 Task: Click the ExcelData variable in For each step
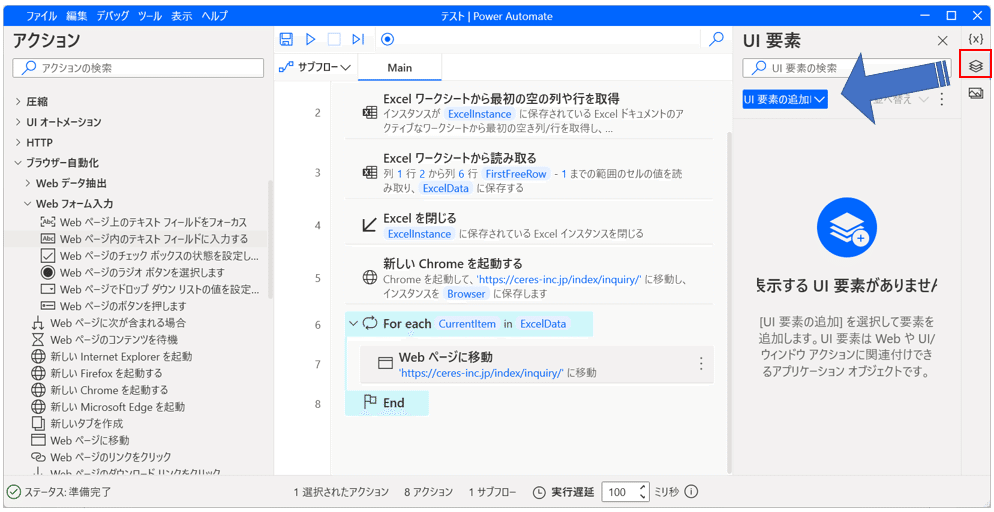coord(542,324)
